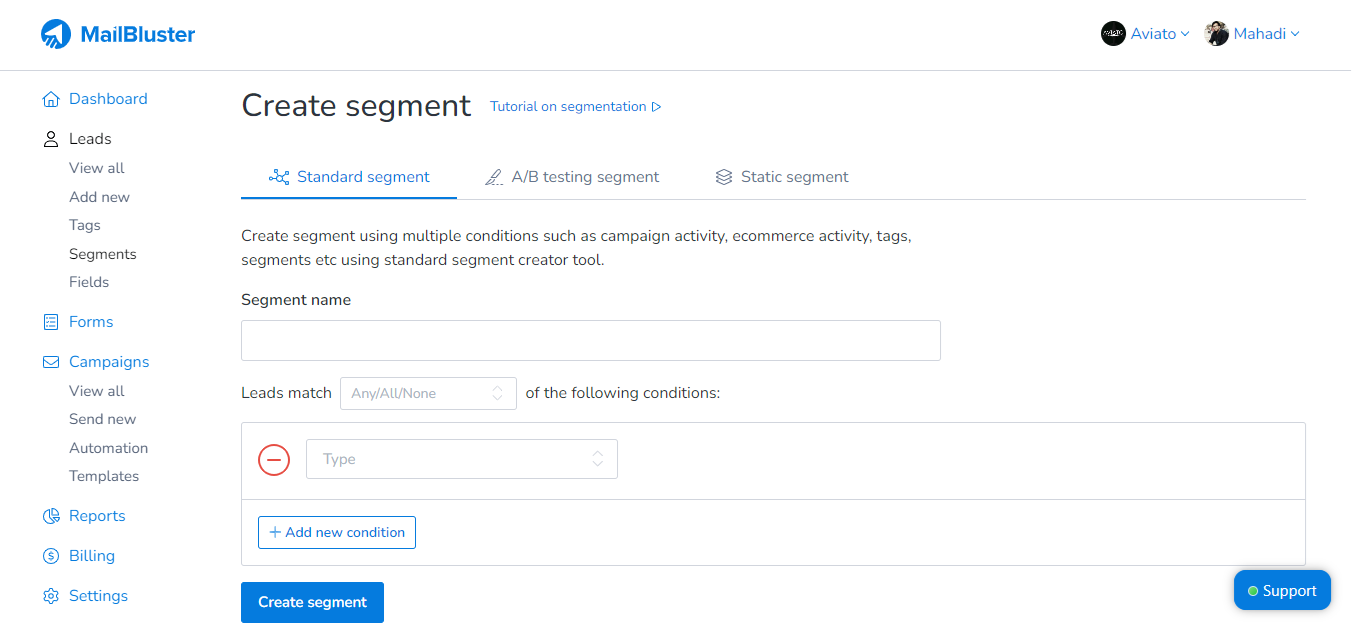Open the Mahadi account dropdown chevron

click(x=1295, y=33)
